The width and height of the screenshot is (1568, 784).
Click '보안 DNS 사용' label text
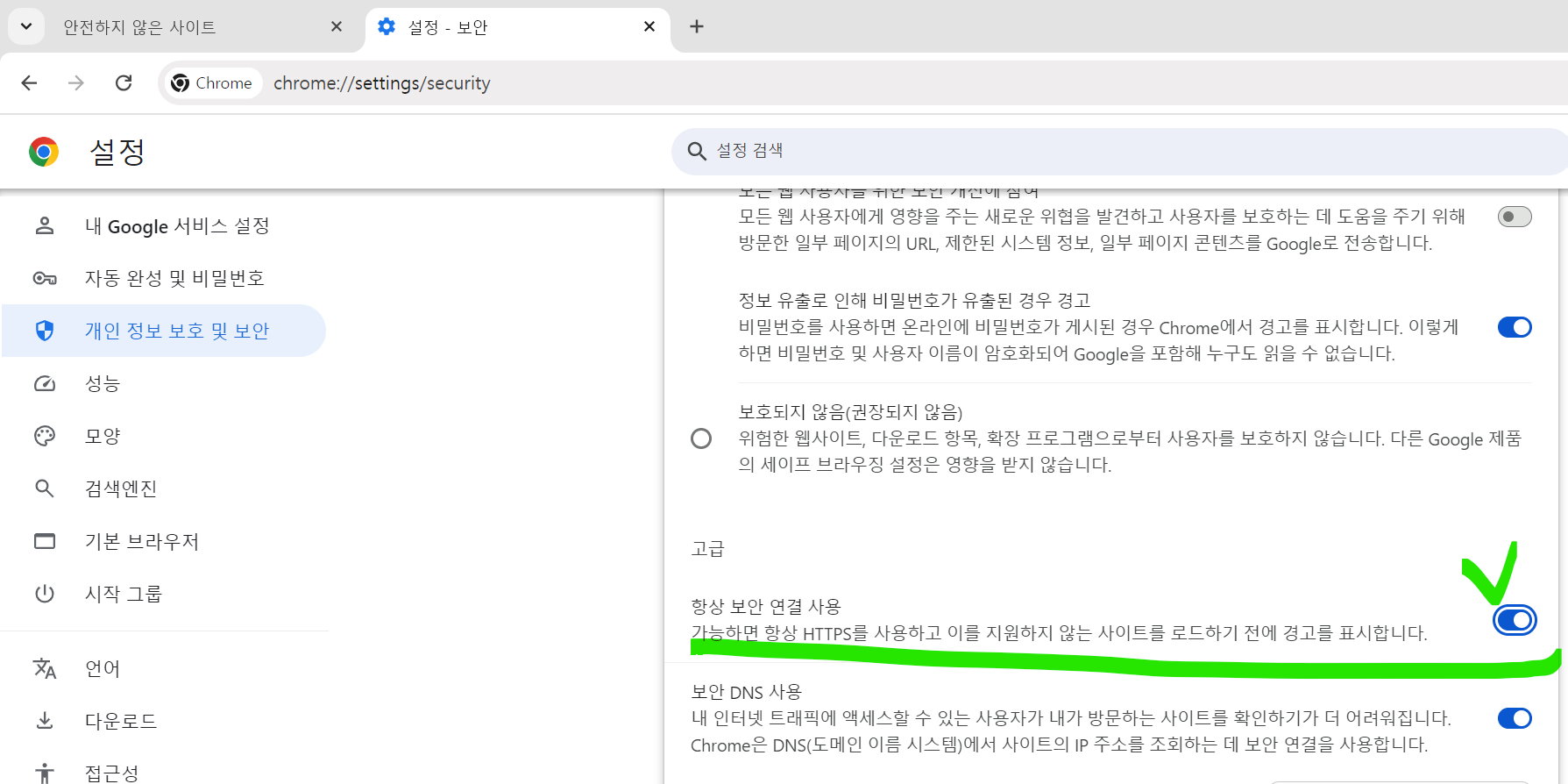pos(747,692)
